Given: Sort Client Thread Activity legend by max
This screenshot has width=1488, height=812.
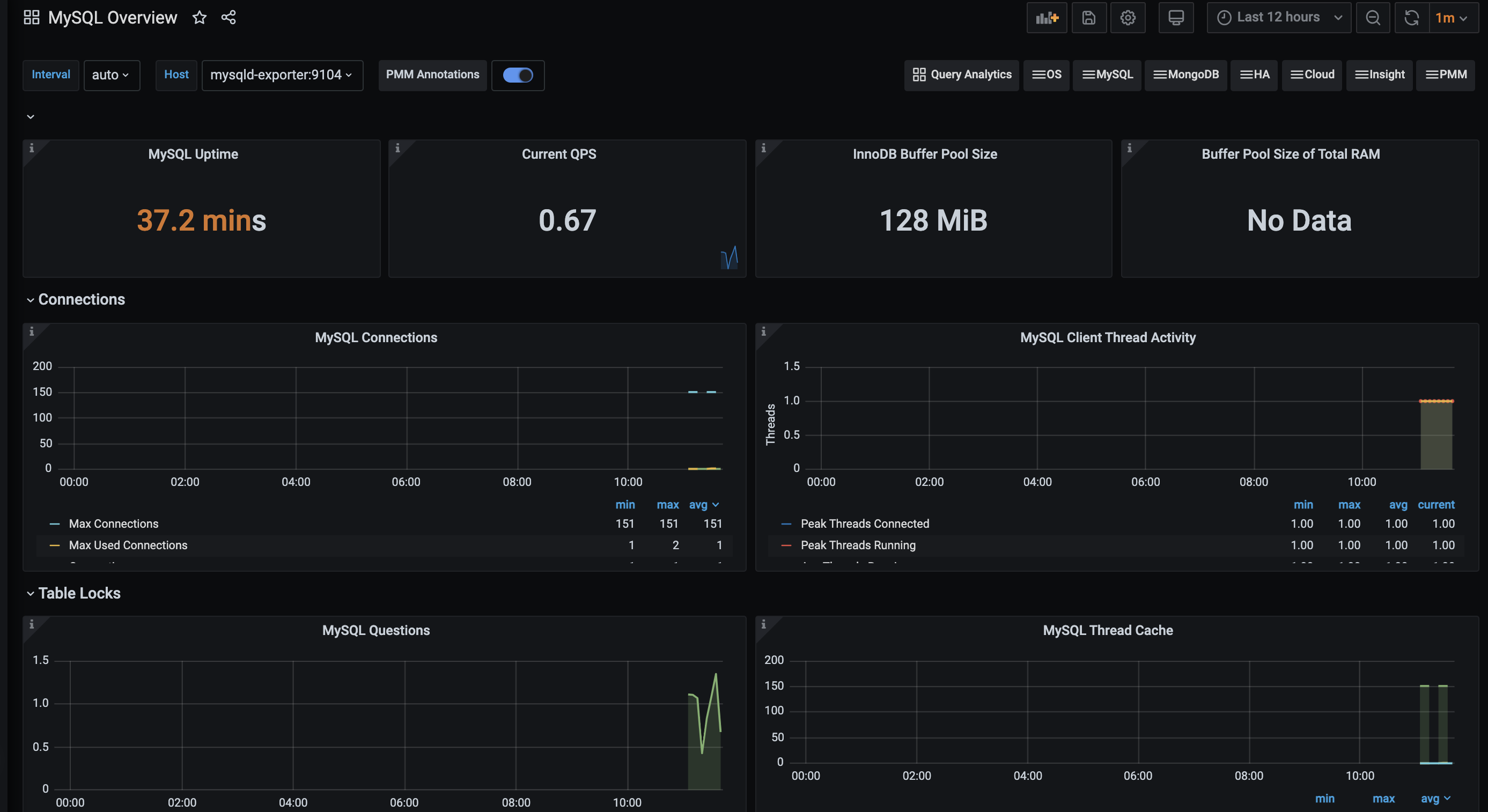Looking at the screenshot, I should coord(1350,505).
